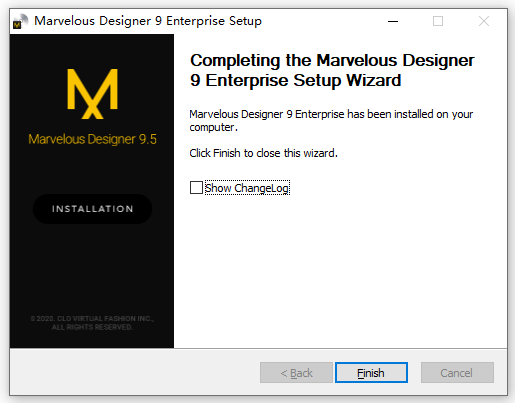Screen dimensions: 515x403
Task: Click the Finish button
Action: pos(371,373)
